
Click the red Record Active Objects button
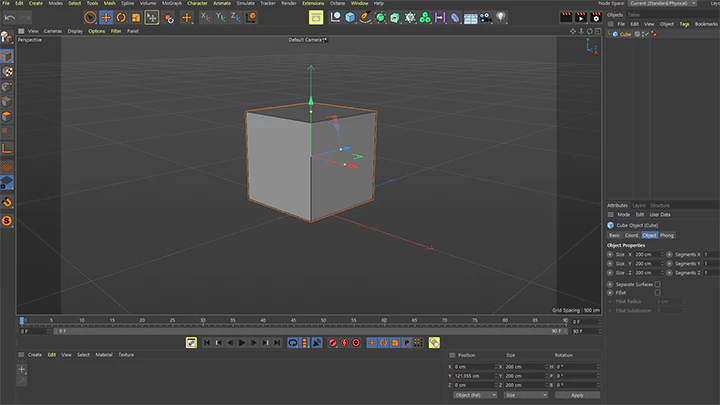(x=332, y=343)
